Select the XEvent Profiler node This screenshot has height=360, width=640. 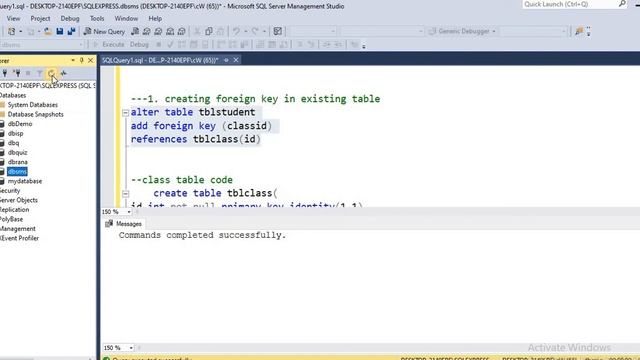pyautogui.click(x=20, y=238)
